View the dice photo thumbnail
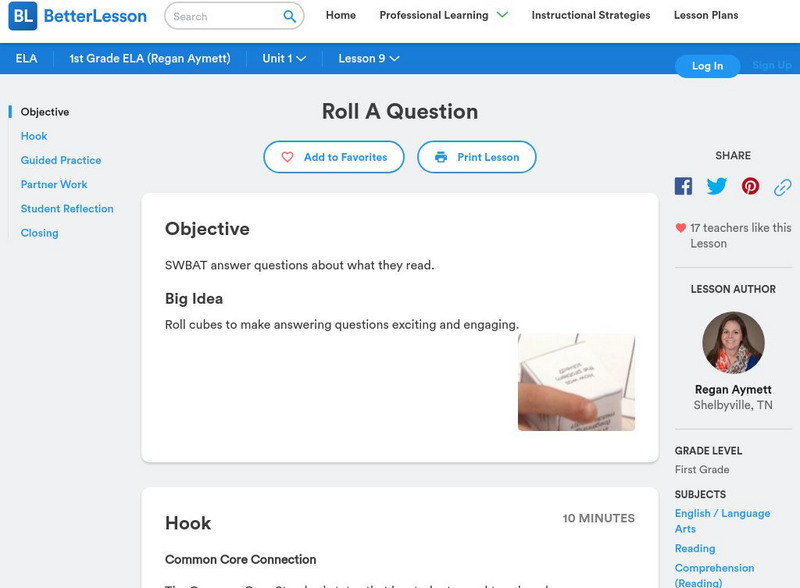Screen dimensions: 800x588 (576, 381)
